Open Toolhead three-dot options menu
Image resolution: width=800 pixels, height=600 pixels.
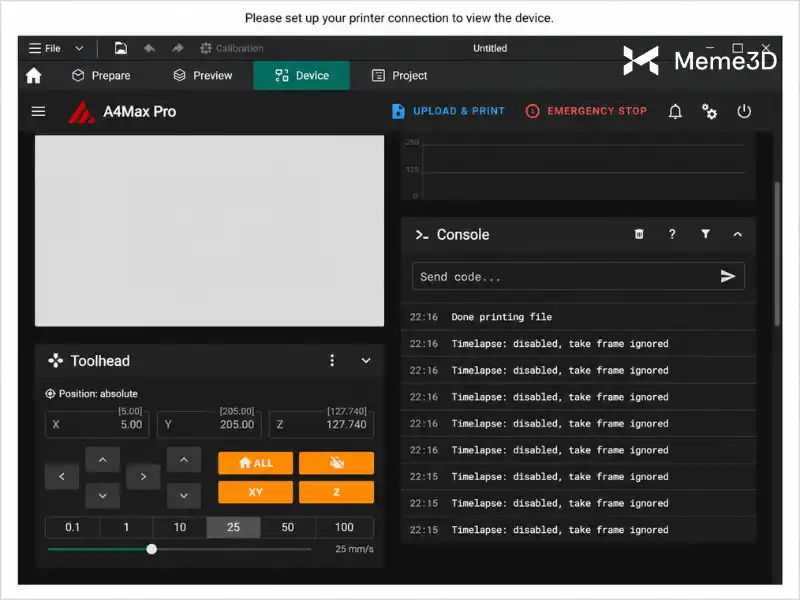click(x=332, y=361)
